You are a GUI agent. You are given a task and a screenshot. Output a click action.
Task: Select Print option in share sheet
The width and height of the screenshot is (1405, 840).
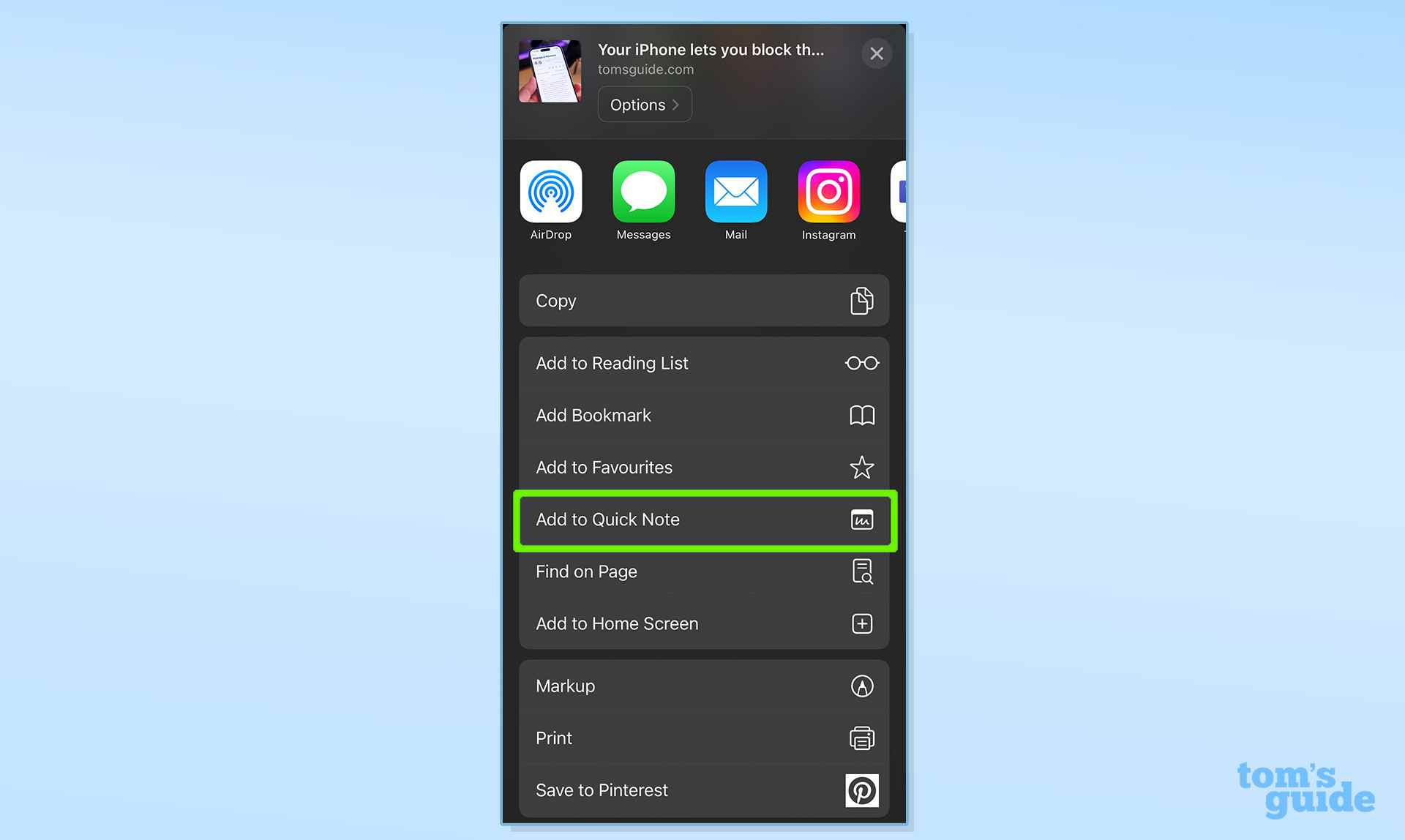tap(704, 738)
